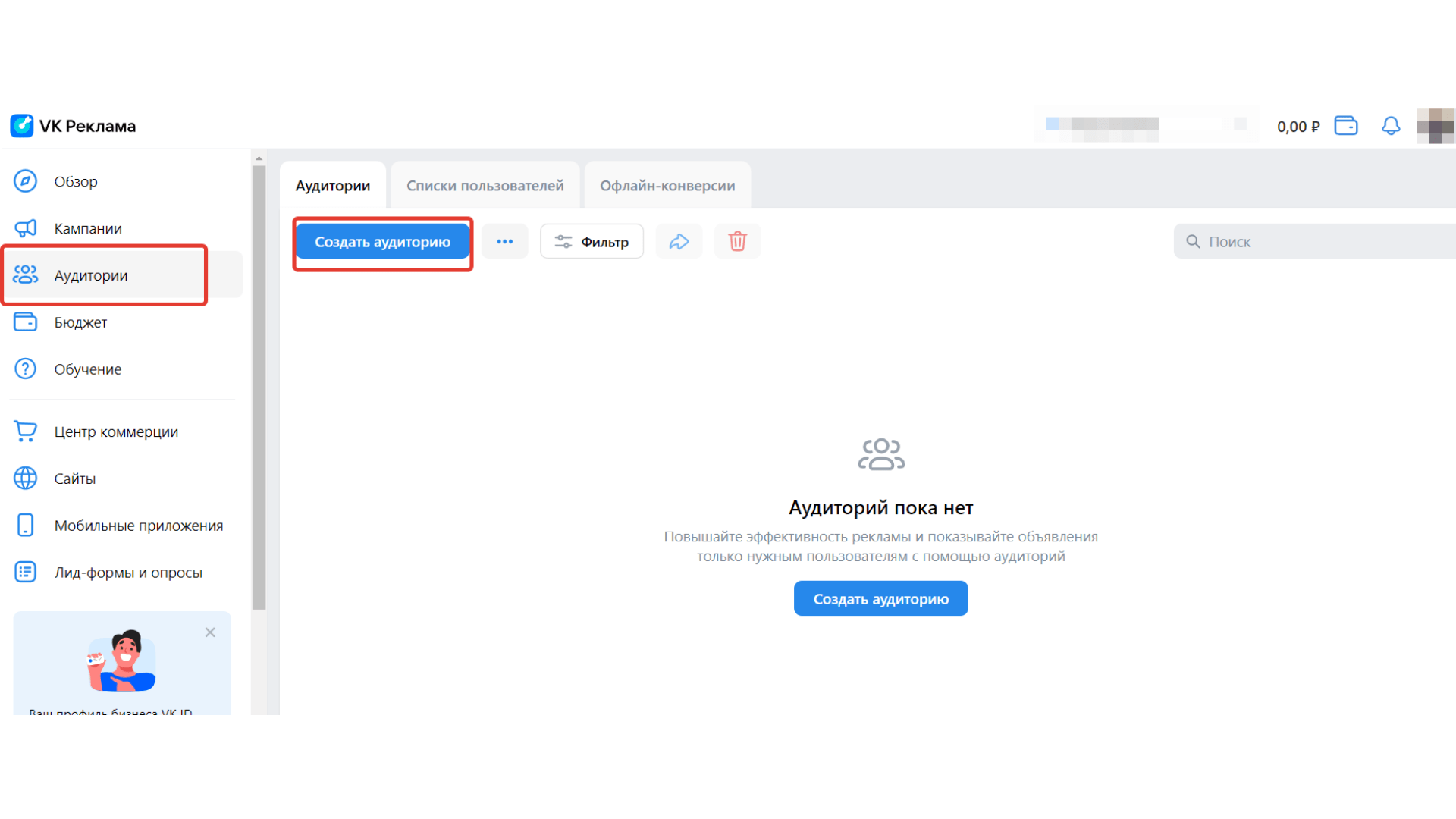
Task: Open the user avatar account menu
Action: coord(1435,126)
